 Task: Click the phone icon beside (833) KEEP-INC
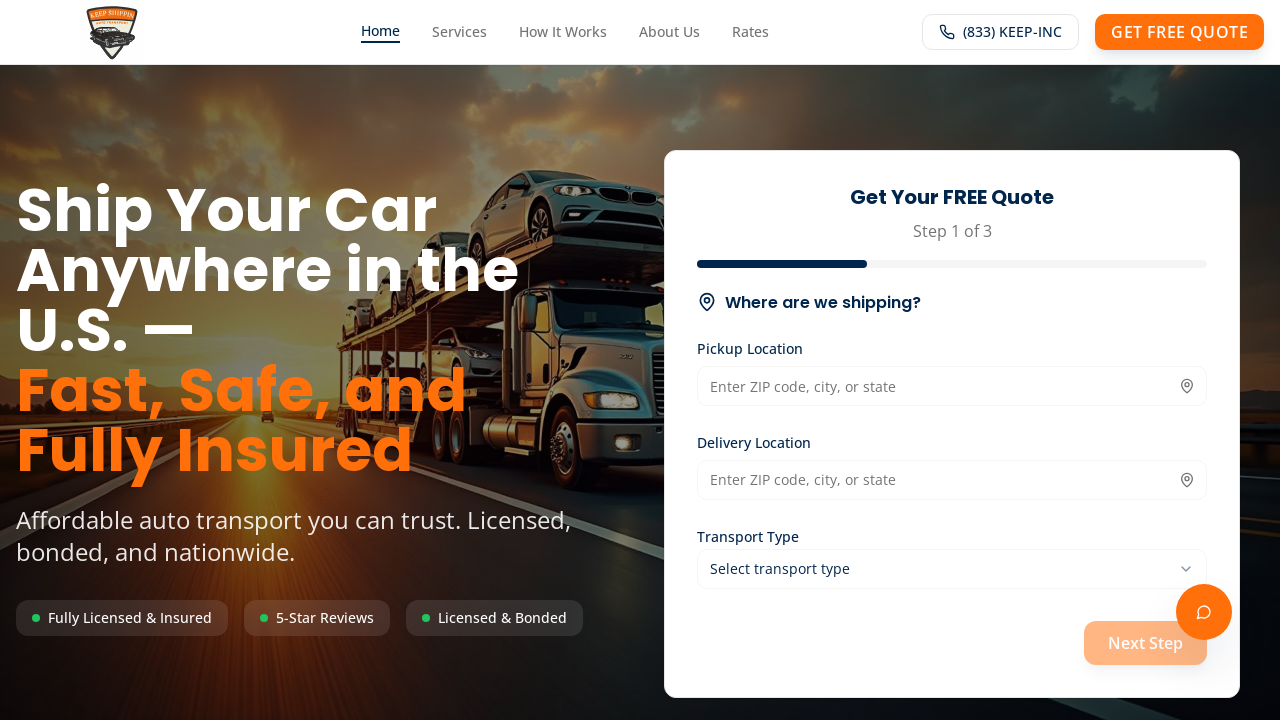coord(947,32)
